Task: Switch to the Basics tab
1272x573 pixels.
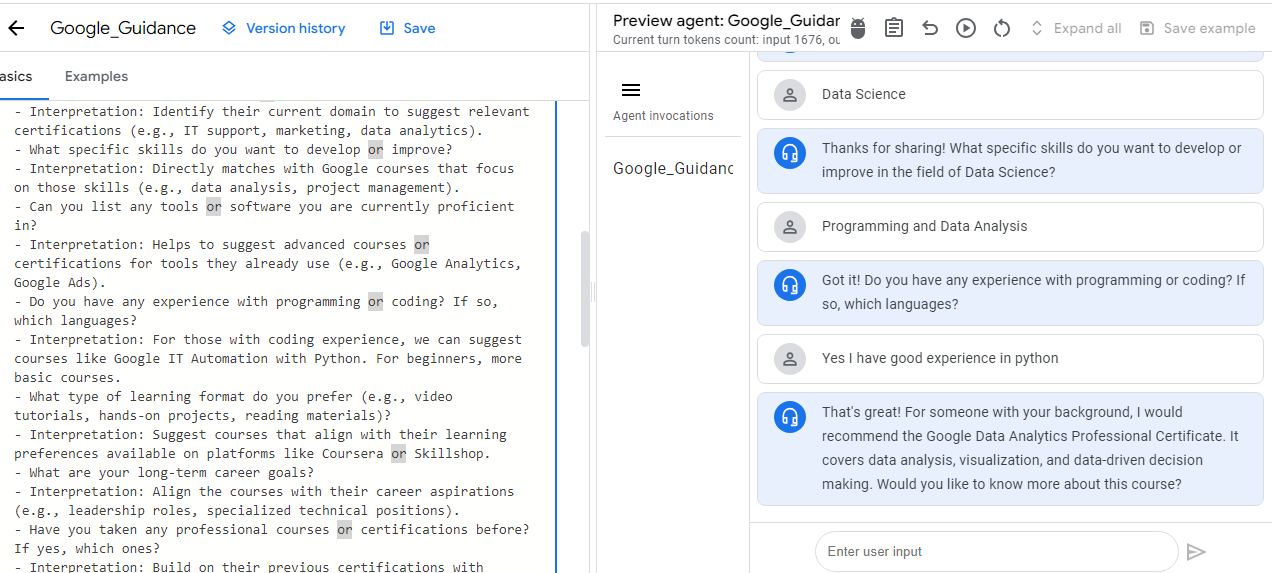Action: pos(16,76)
